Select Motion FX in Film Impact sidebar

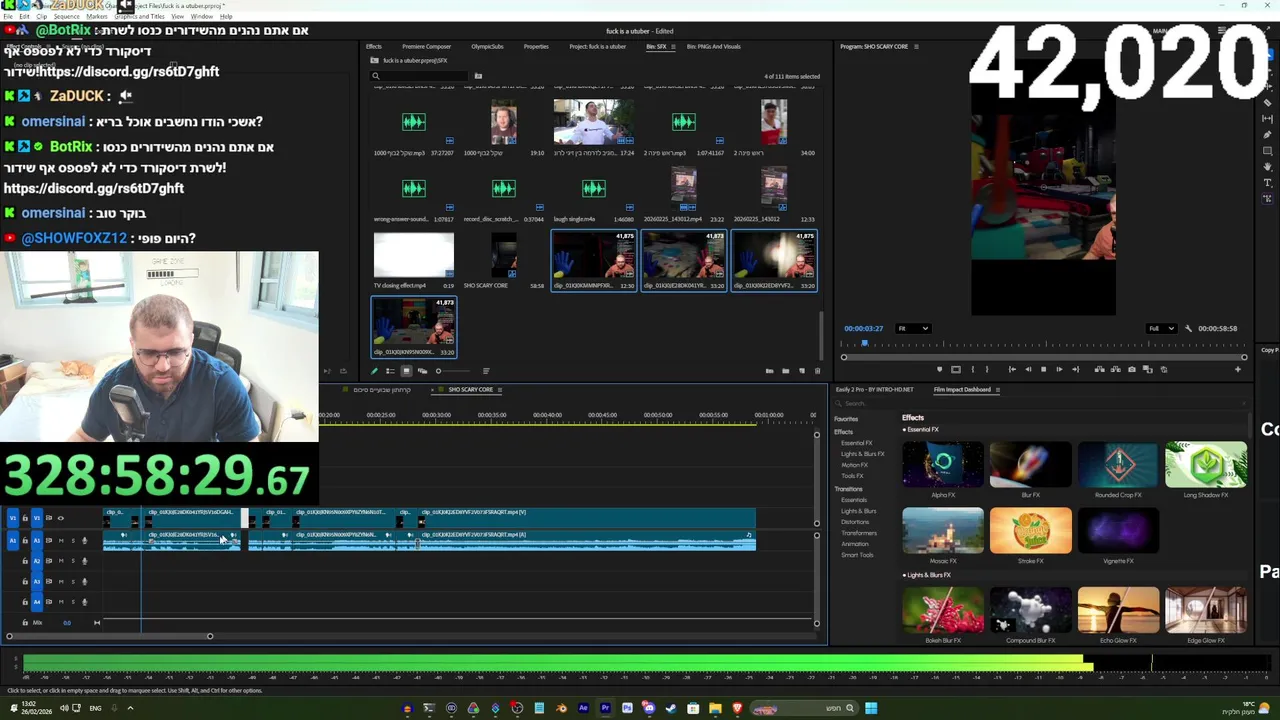pyautogui.click(x=854, y=465)
